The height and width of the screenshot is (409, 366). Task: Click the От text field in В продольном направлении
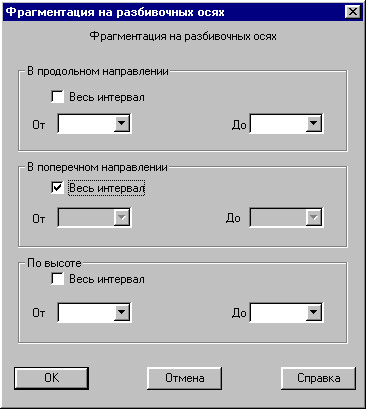click(x=86, y=124)
